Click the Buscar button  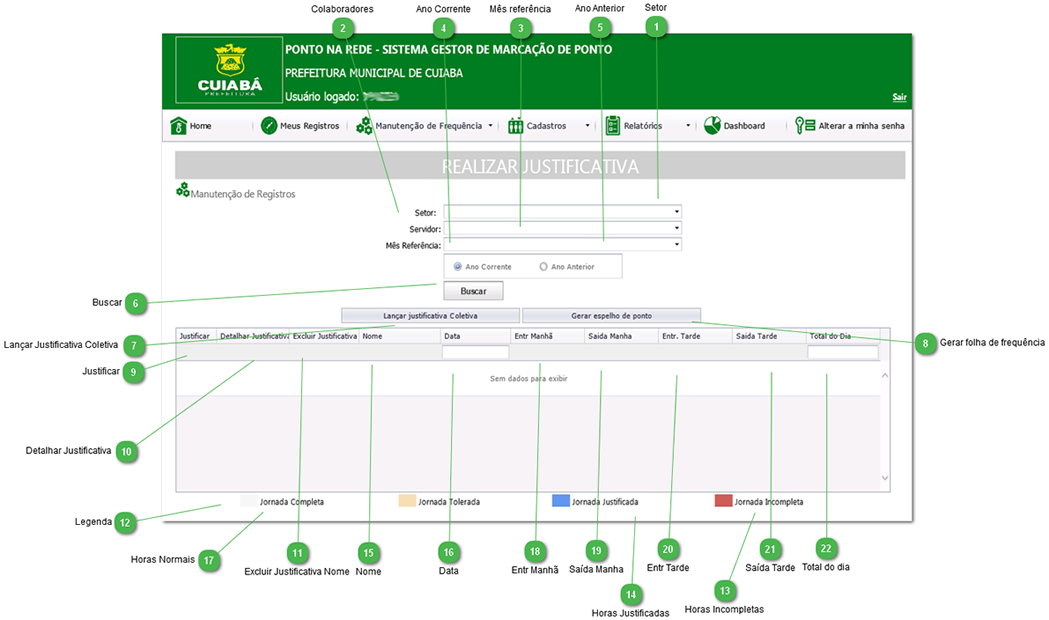click(x=474, y=291)
